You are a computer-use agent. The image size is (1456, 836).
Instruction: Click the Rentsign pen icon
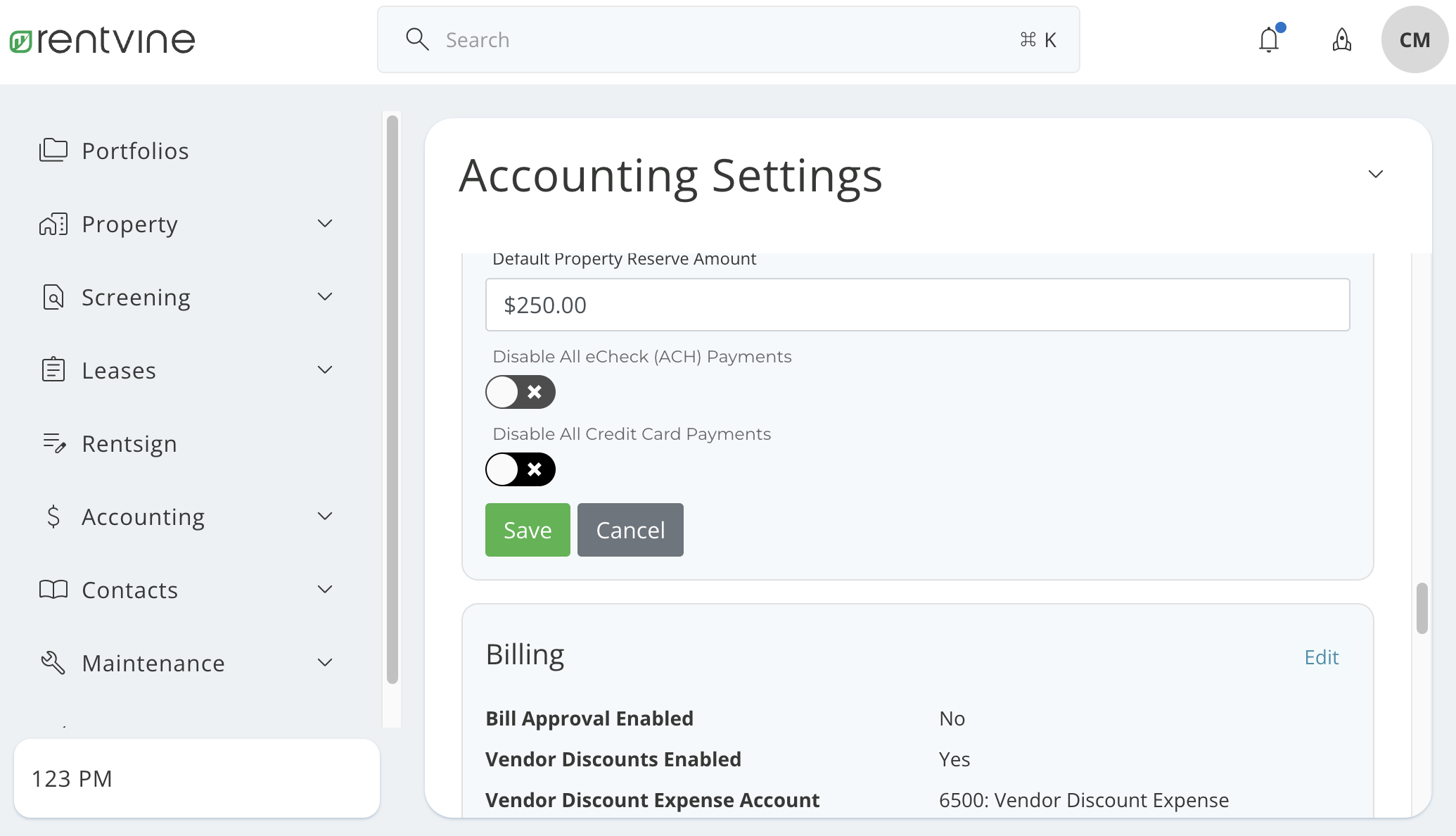coord(53,443)
